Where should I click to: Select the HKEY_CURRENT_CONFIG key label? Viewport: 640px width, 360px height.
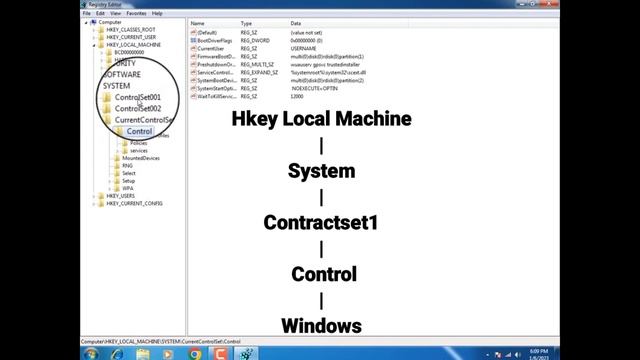click(134, 203)
